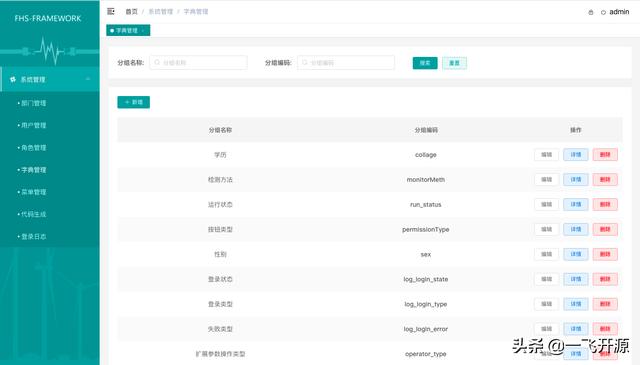
Task: Click the FHS-FRAMEWORK logo title
Action: point(48,18)
